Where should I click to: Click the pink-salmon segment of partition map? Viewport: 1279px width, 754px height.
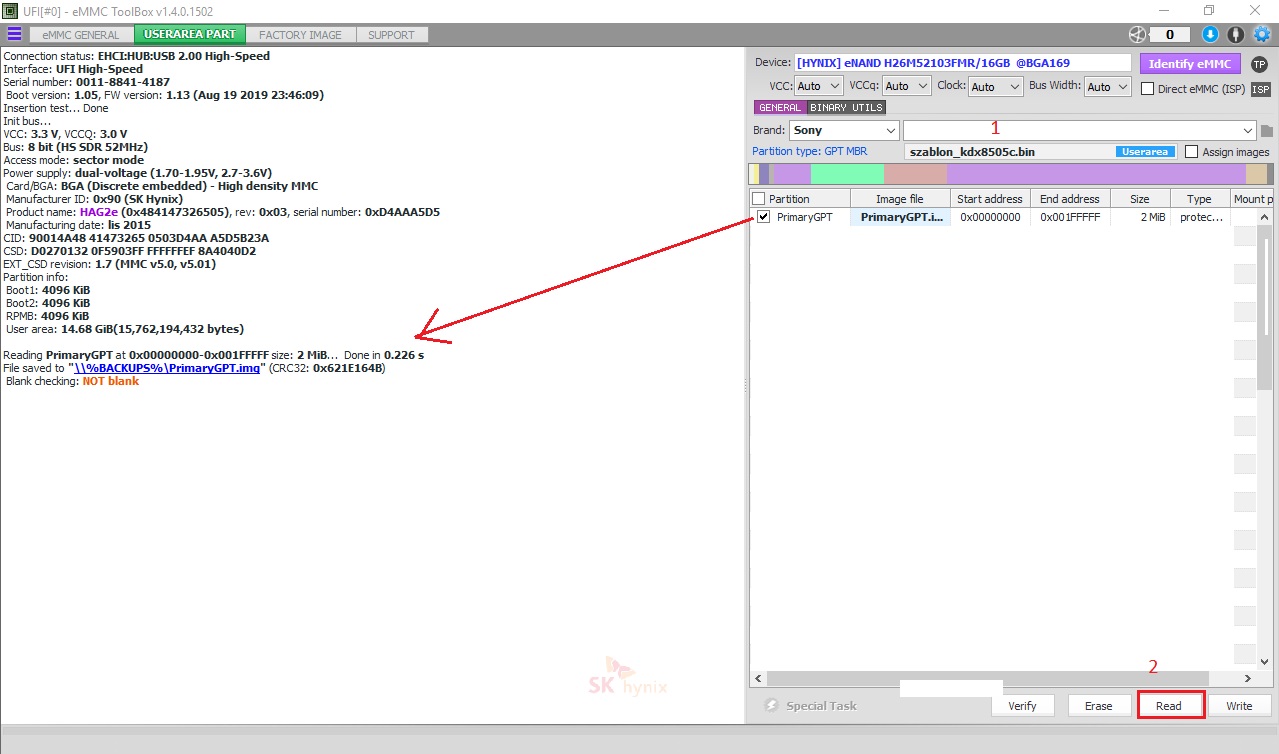point(915,174)
